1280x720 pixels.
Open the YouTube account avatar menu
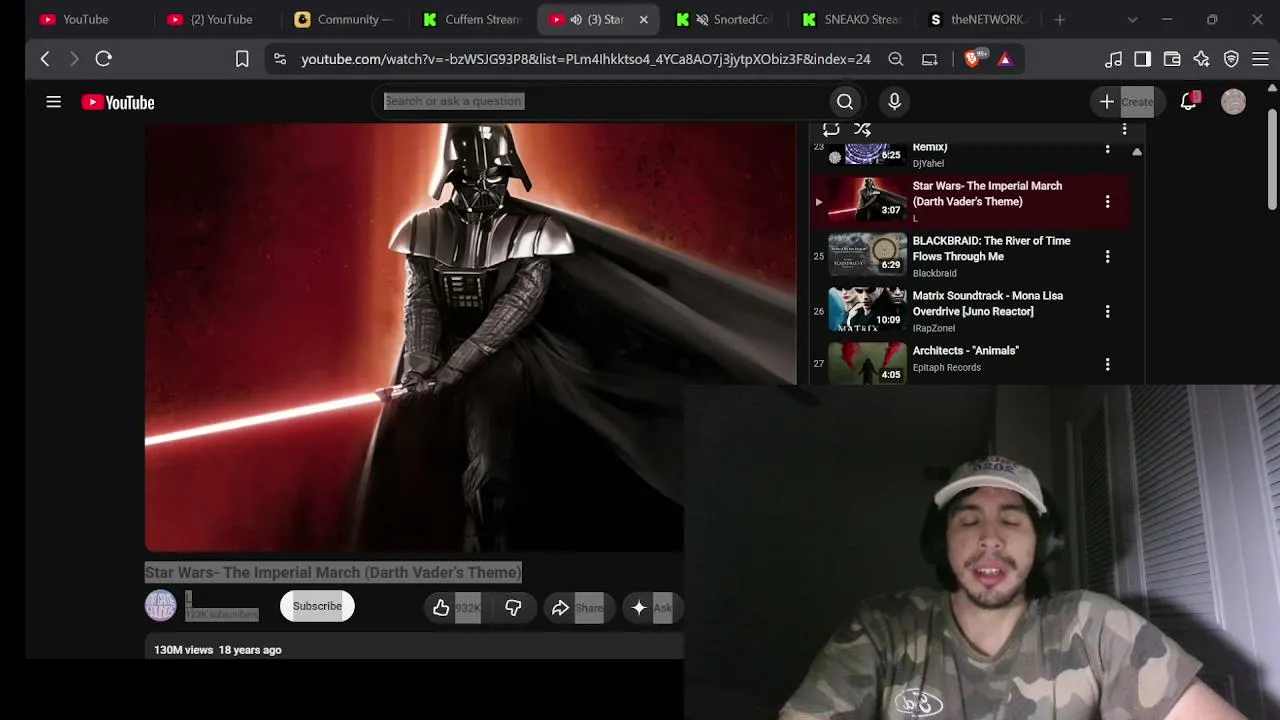[x=1233, y=102]
